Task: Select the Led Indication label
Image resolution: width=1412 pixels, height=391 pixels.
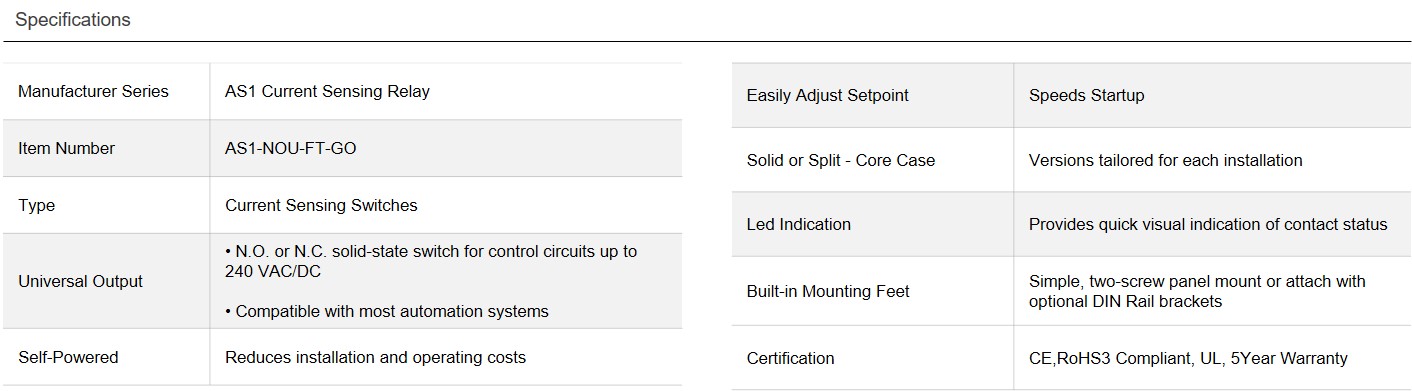Action: 798,224
